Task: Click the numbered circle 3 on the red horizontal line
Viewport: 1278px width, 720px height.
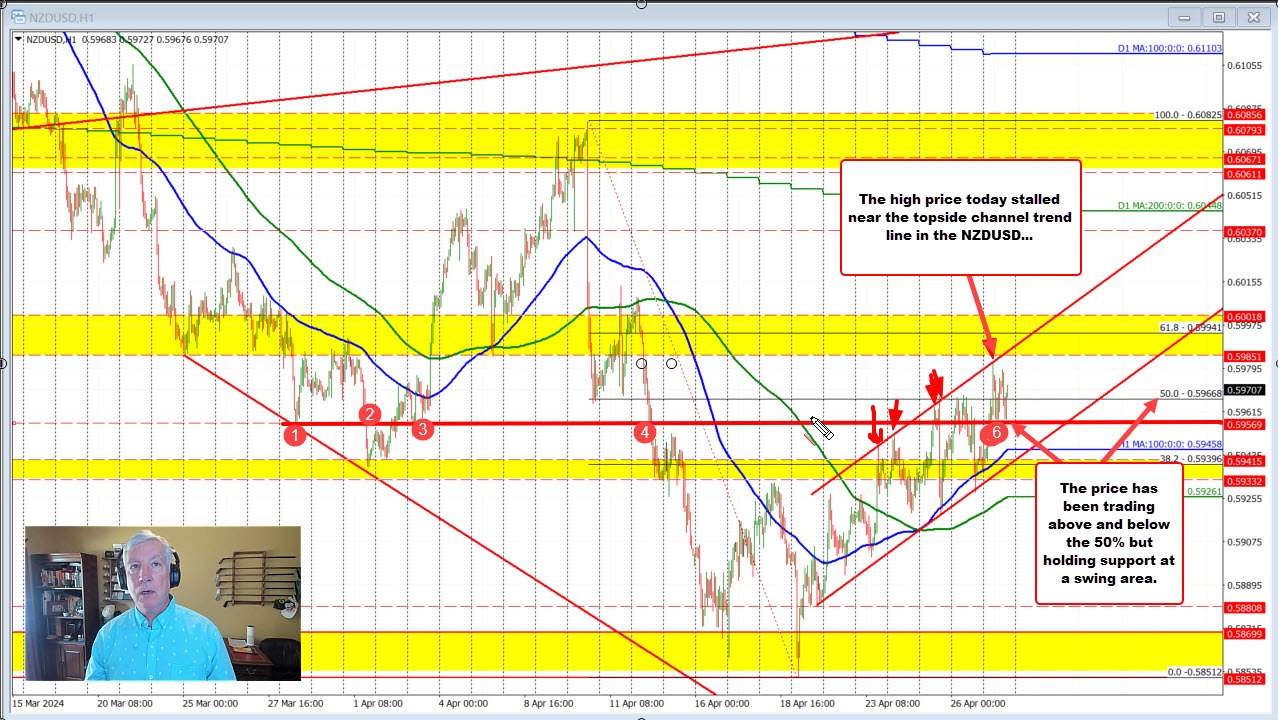Action: point(422,428)
